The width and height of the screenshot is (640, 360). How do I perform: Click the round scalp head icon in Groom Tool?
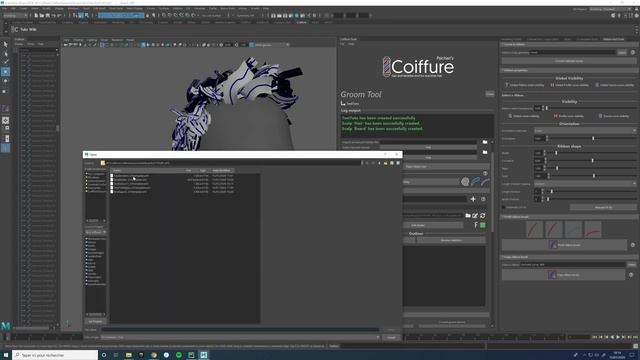pyautogui.click(x=465, y=182)
